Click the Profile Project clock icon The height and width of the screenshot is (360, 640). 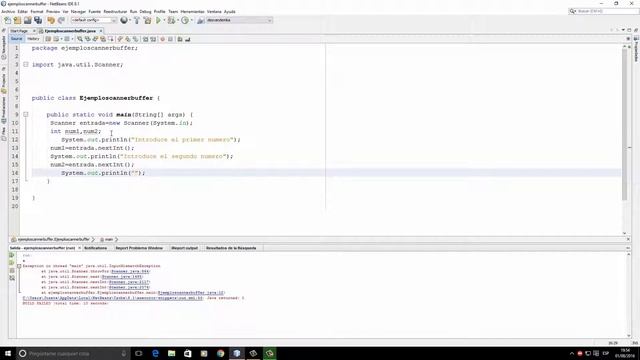(184, 20)
